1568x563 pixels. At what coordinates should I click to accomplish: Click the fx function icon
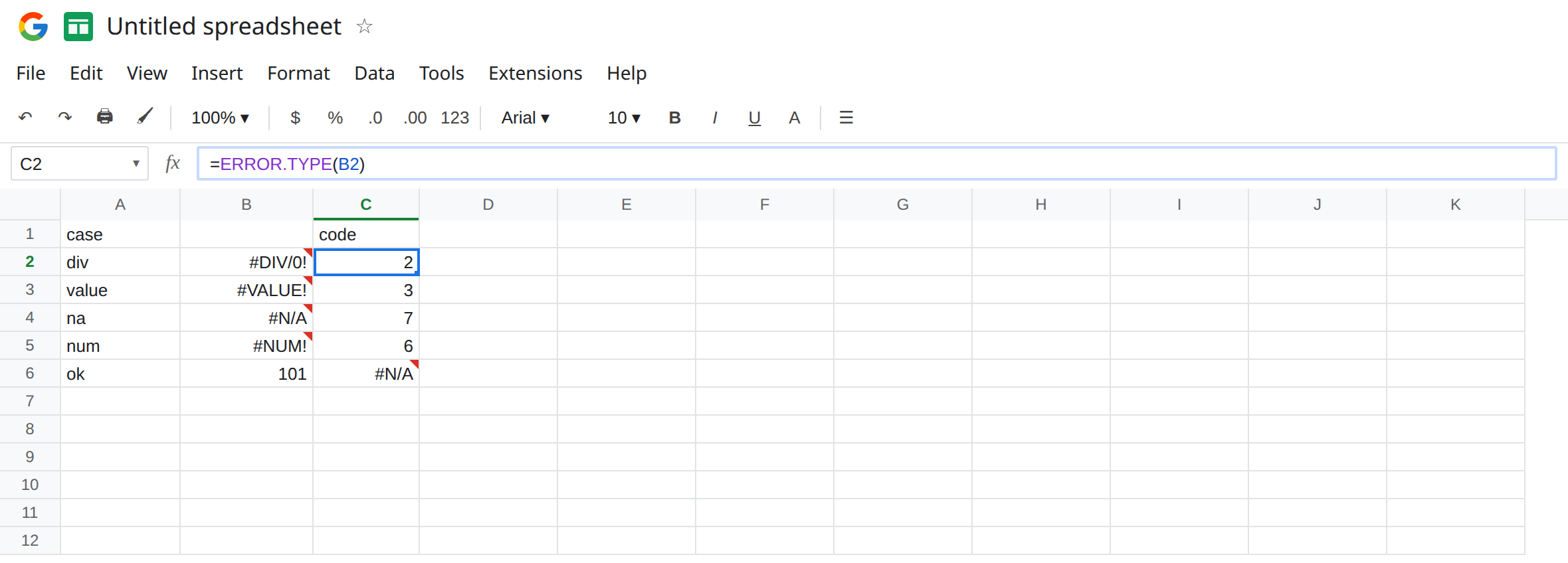pyautogui.click(x=173, y=163)
